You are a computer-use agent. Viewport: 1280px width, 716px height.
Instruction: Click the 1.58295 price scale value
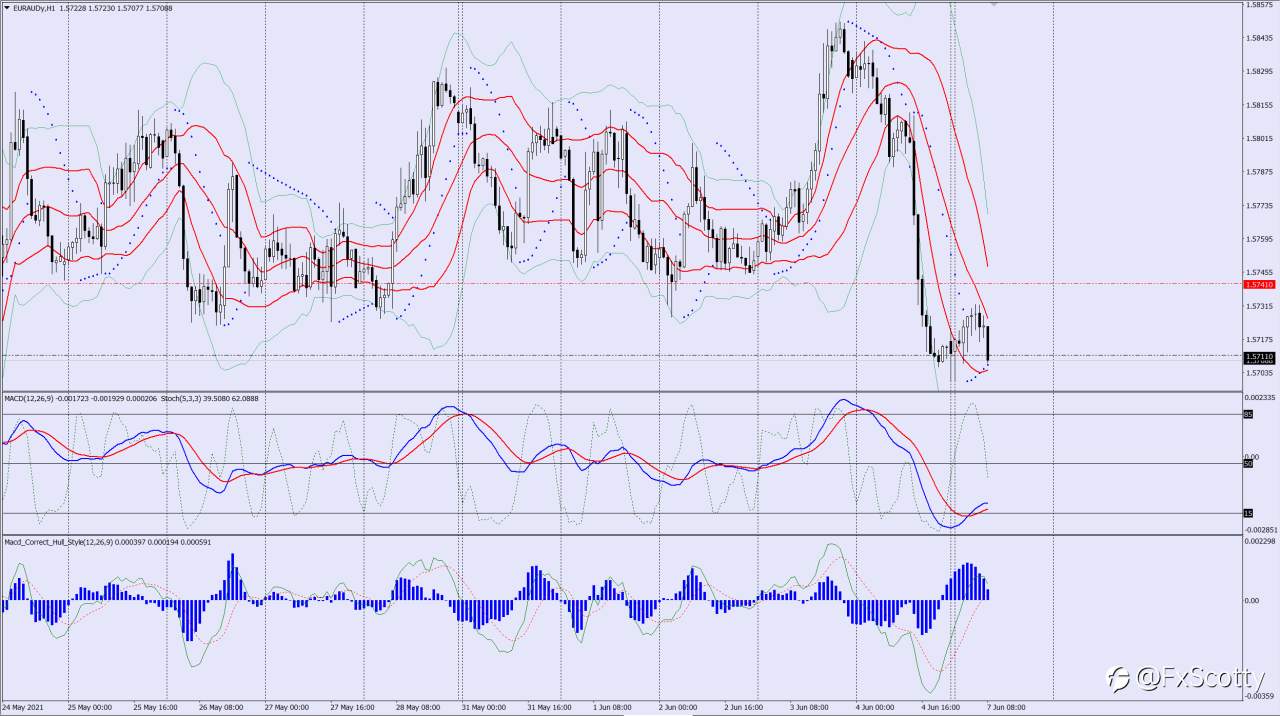tap(1259, 72)
